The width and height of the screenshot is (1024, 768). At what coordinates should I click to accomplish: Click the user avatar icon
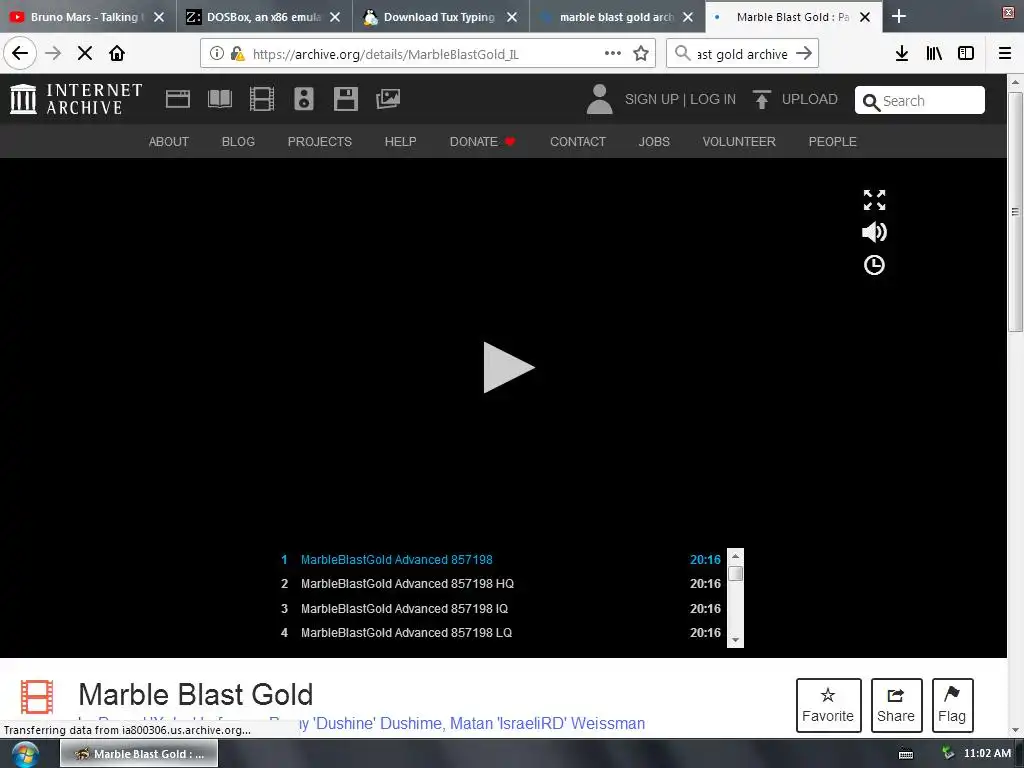[600, 99]
